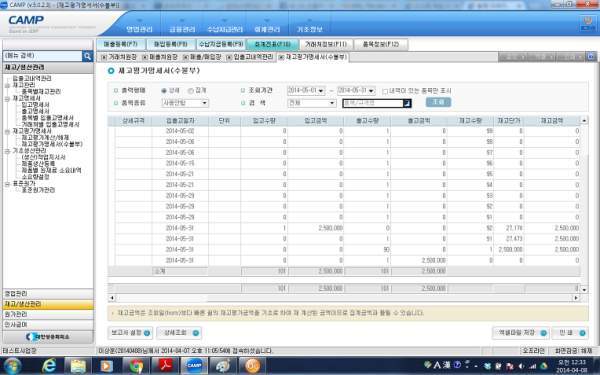Open the orange round app in the taskbar

pyautogui.click(x=252, y=365)
